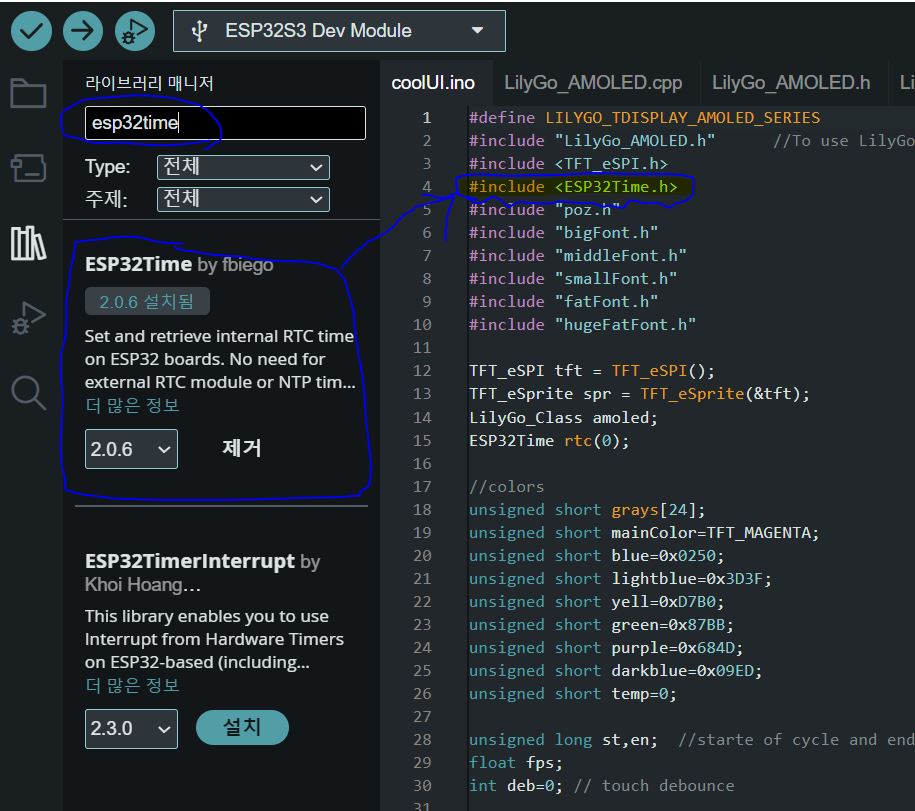Click line 29 float fps;
The image size is (915, 811).
click(x=516, y=763)
